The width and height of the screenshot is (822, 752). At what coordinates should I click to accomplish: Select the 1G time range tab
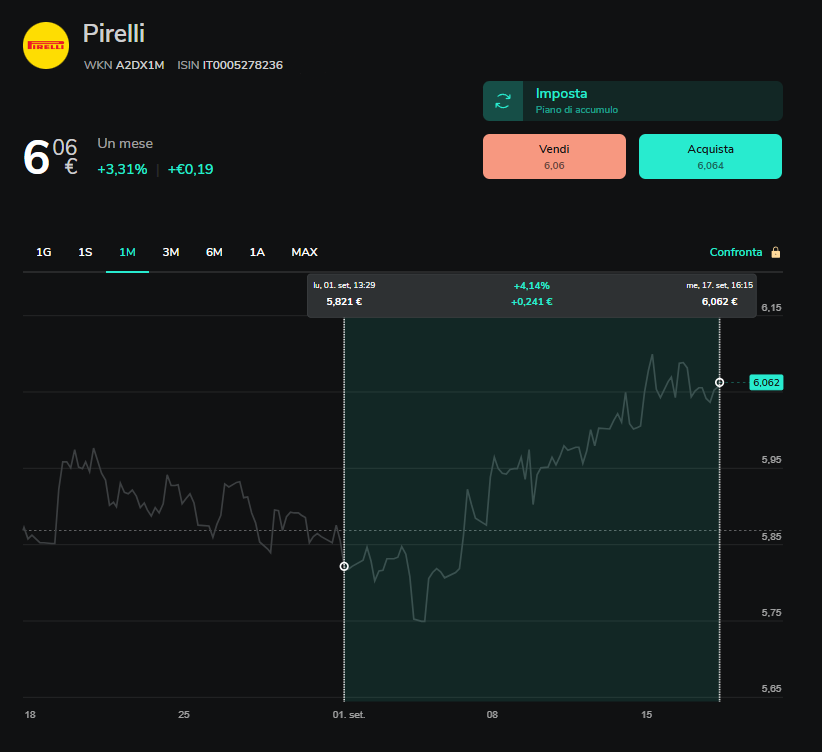click(44, 252)
